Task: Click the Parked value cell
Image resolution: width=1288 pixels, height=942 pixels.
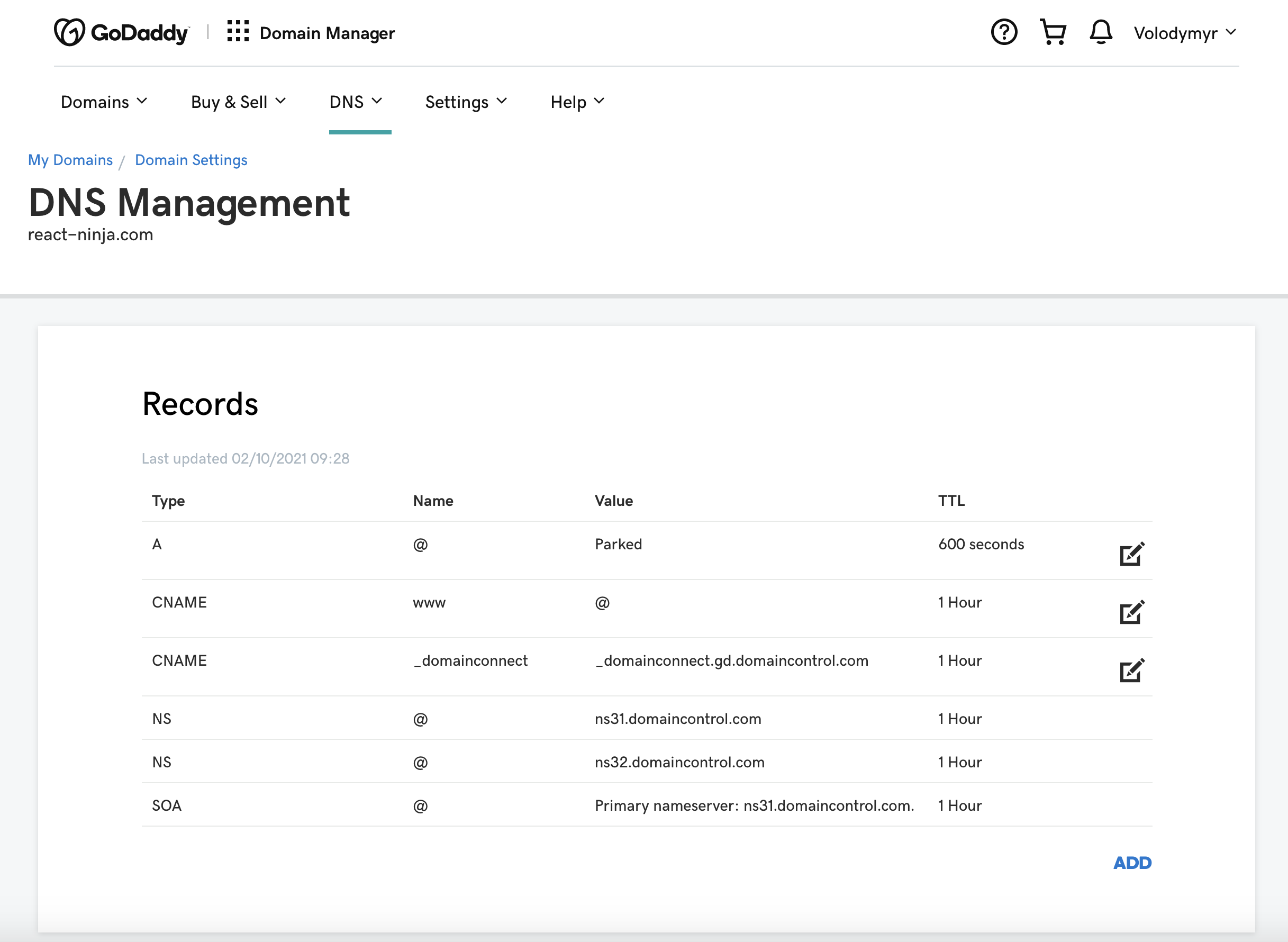Action: tap(618, 544)
